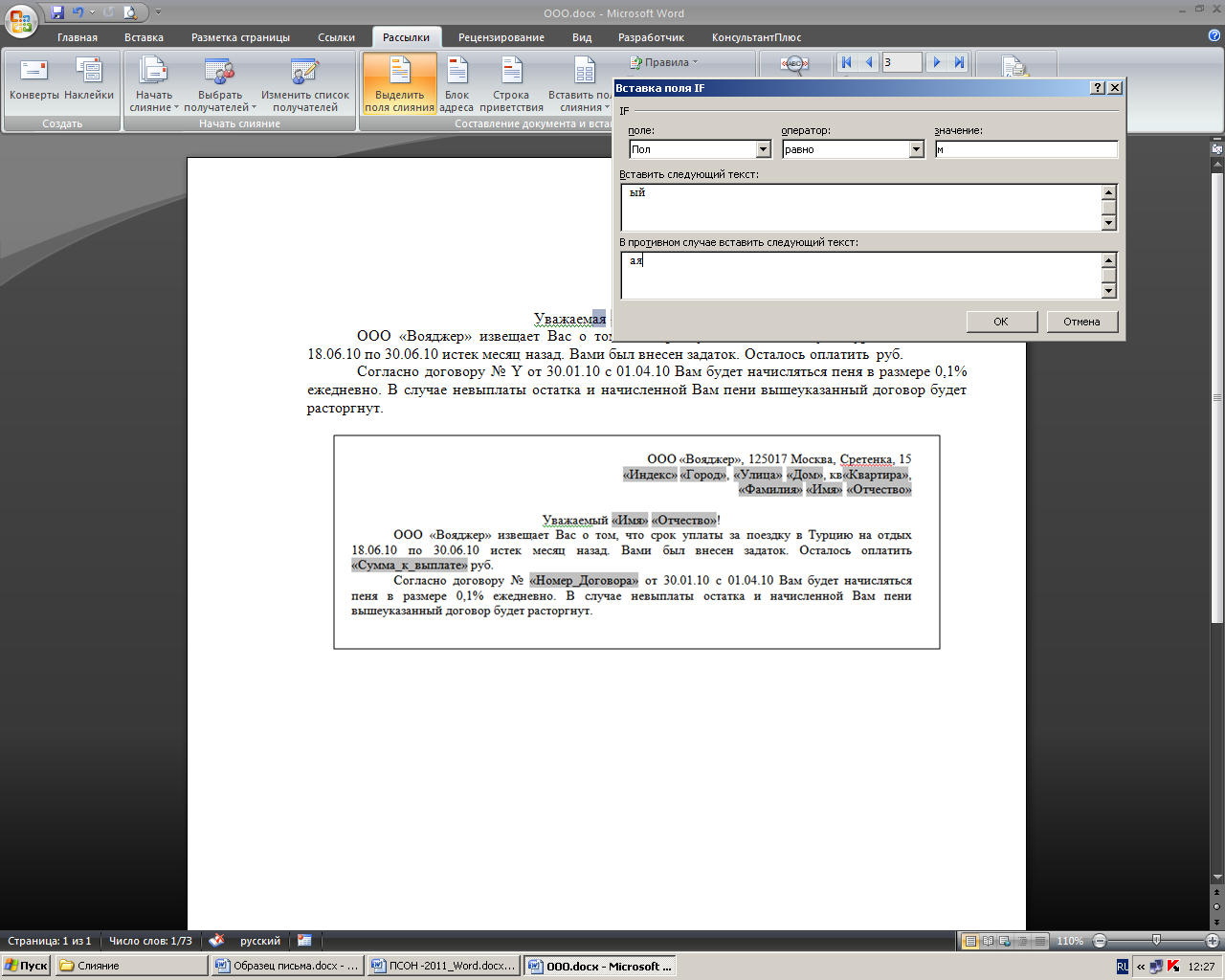
Task: Open Изменить список получателей
Action: click(x=305, y=83)
